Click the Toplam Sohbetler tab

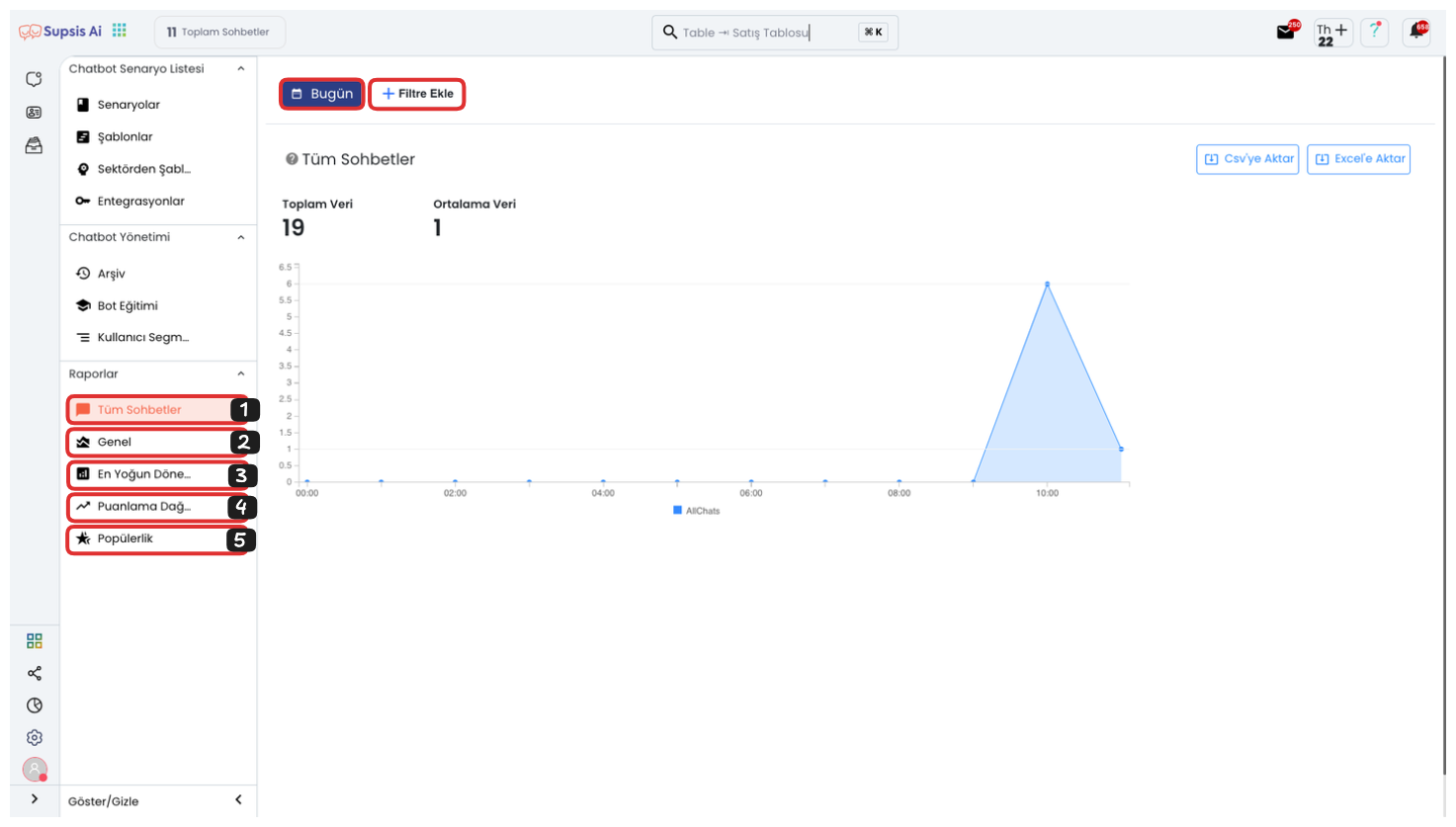tap(219, 32)
